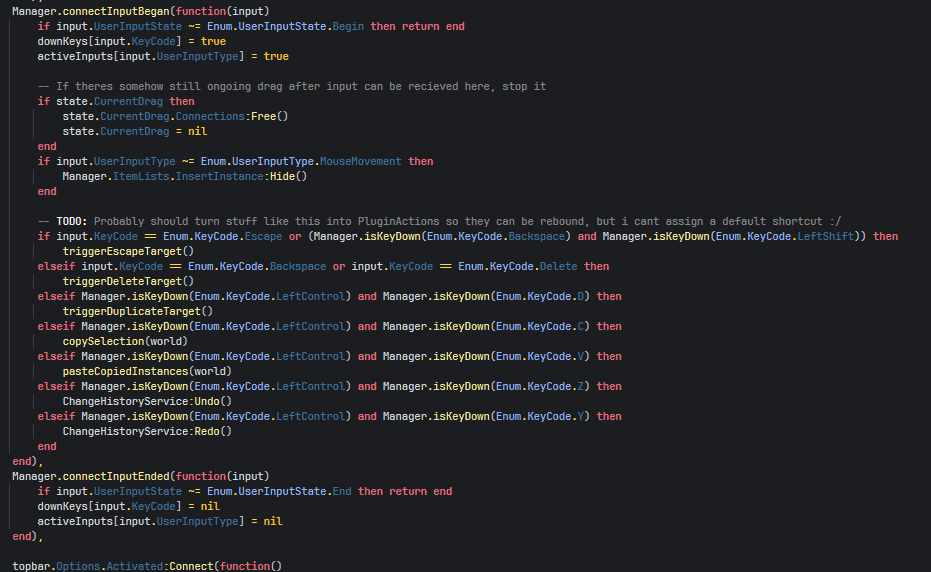This screenshot has width=931, height=572.
Task: Click the MouseMovement enum value
Action: (360, 161)
